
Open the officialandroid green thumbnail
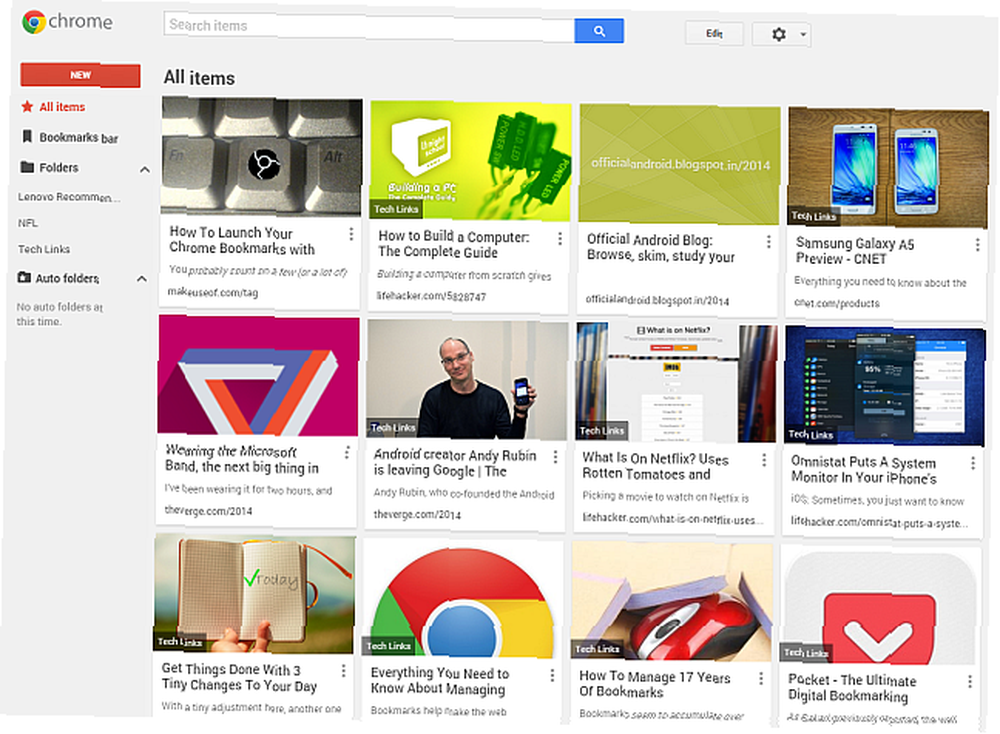point(679,165)
